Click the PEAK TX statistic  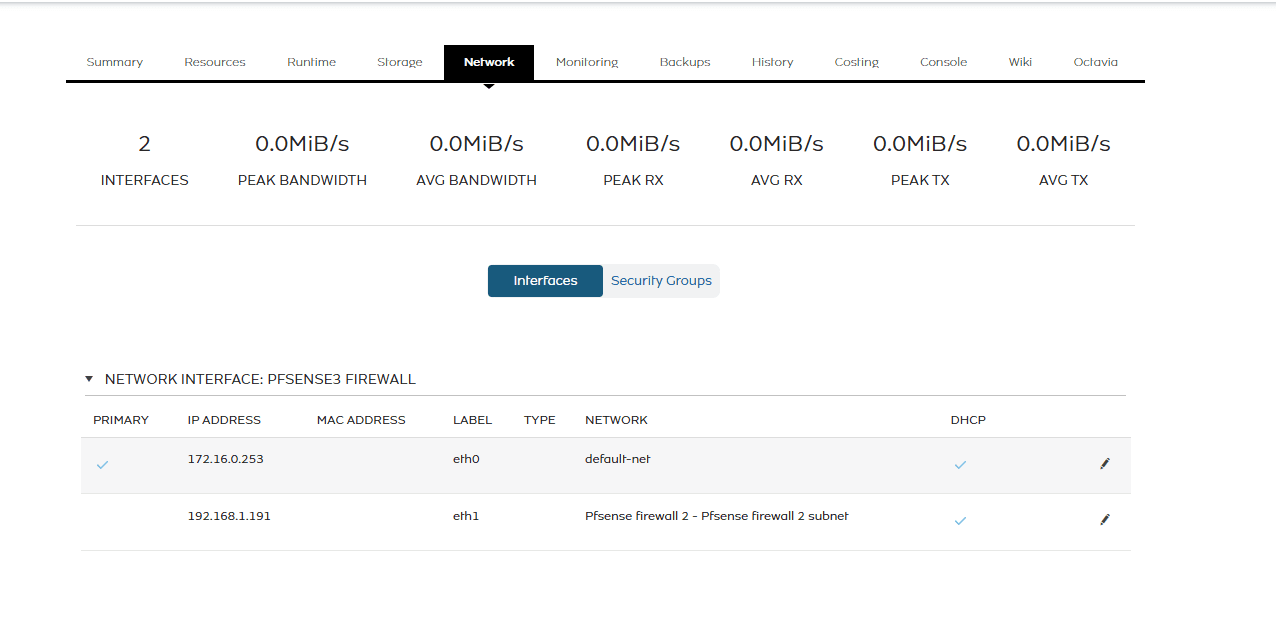[x=920, y=161]
